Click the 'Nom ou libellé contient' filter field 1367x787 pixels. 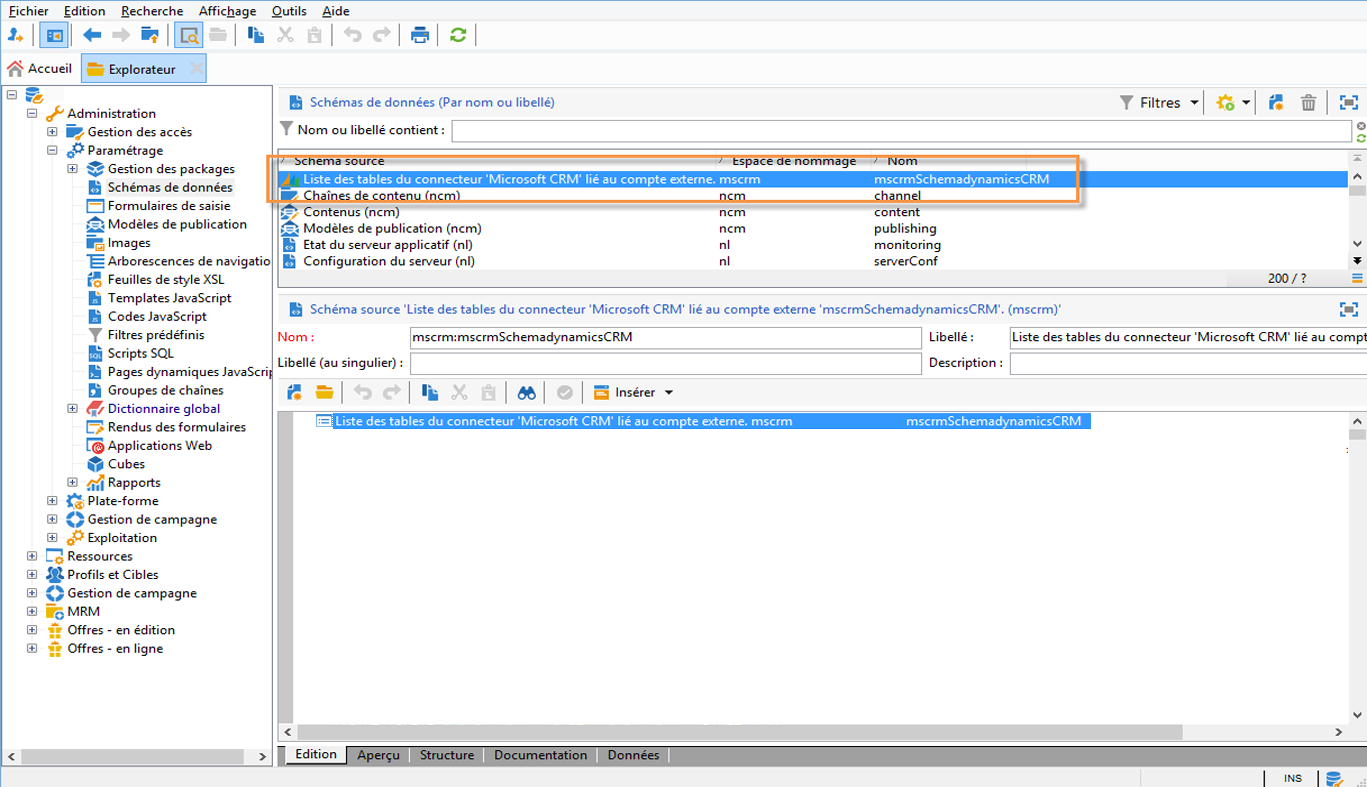pos(901,130)
